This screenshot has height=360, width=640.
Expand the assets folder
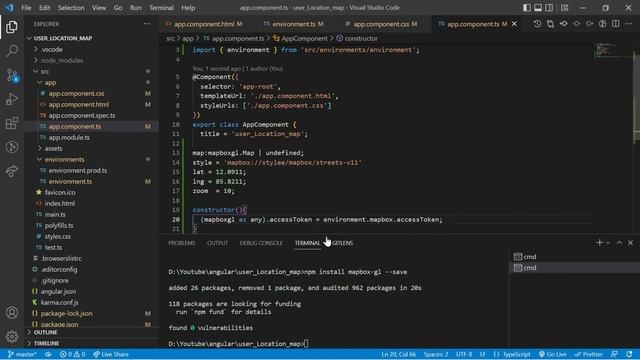[53, 149]
